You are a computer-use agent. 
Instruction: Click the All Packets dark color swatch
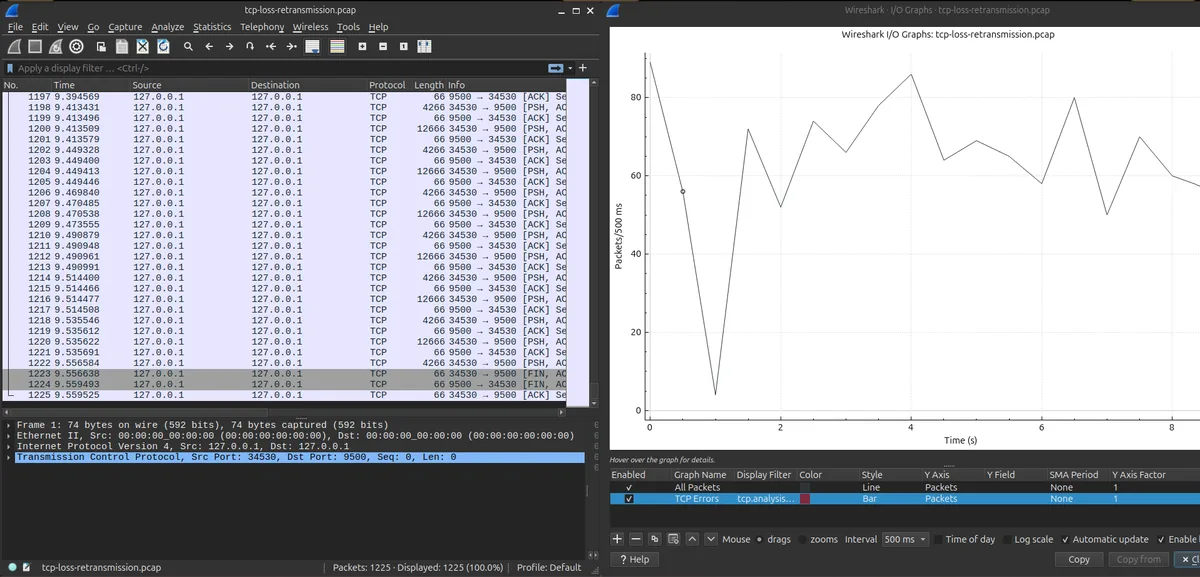coord(804,487)
